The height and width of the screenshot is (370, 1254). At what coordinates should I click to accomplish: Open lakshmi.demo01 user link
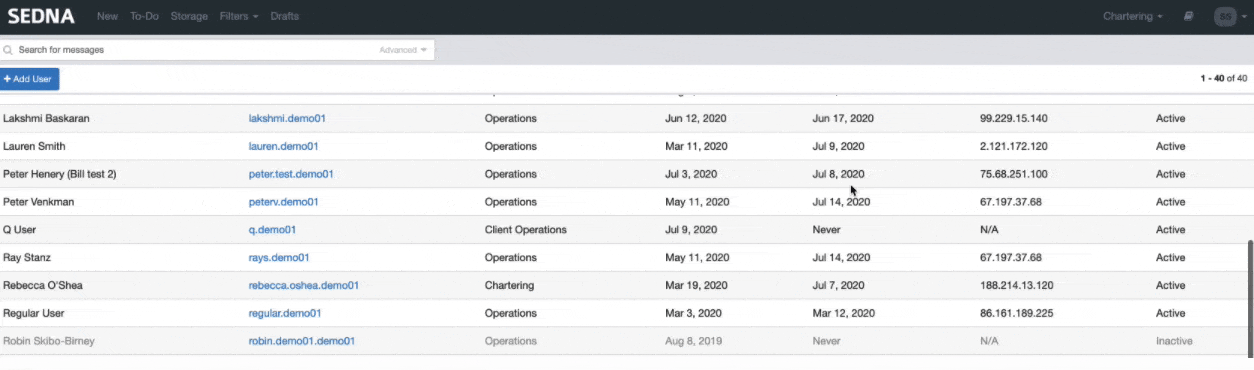pyautogui.click(x=287, y=118)
